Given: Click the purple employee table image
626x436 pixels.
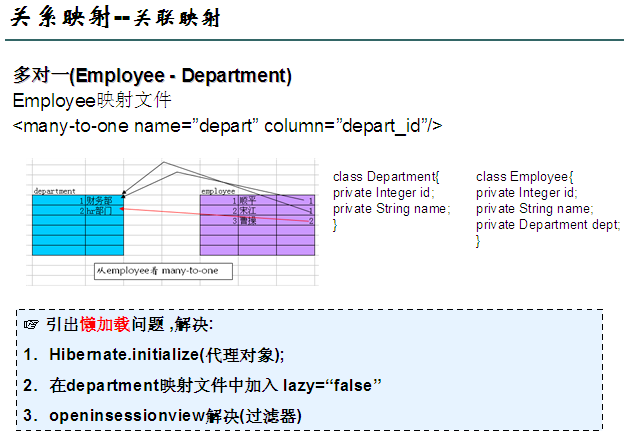Looking at the screenshot, I should [258, 225].
